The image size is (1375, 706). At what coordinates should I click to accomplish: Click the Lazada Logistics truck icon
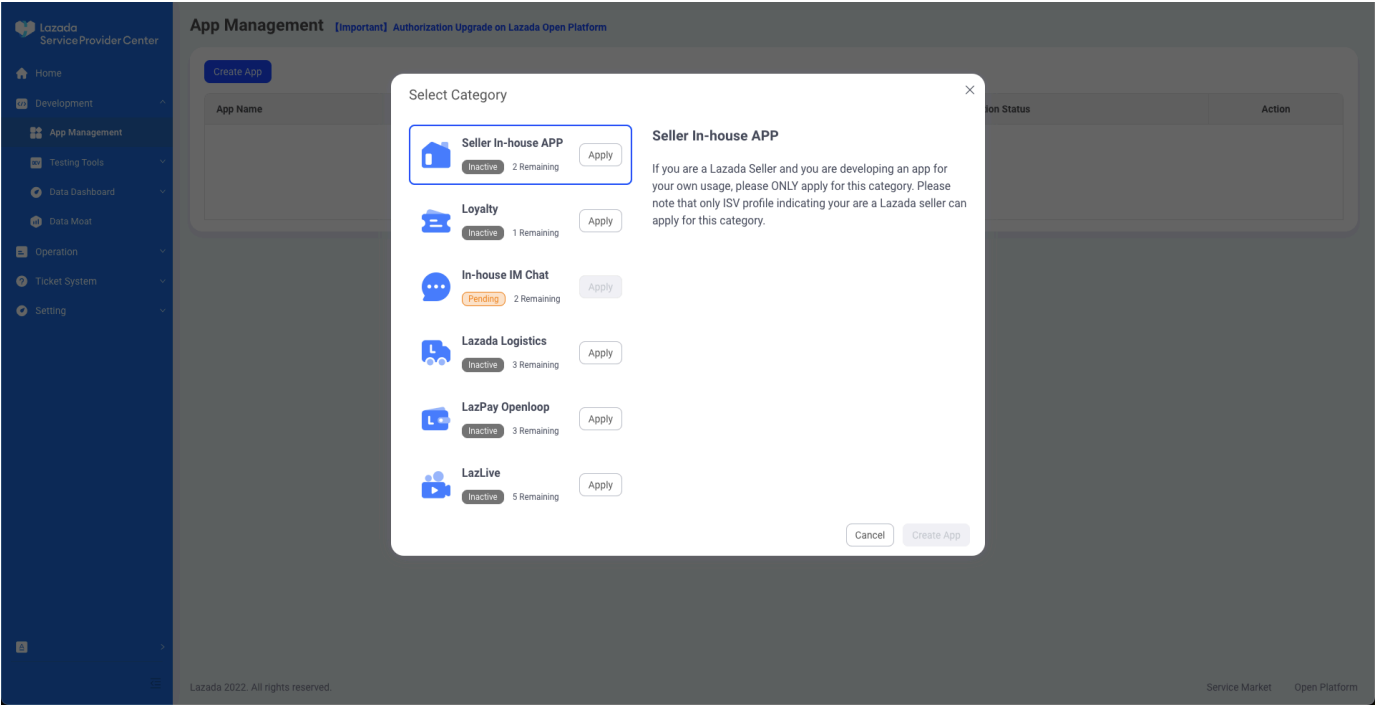(x=436, y=353)
